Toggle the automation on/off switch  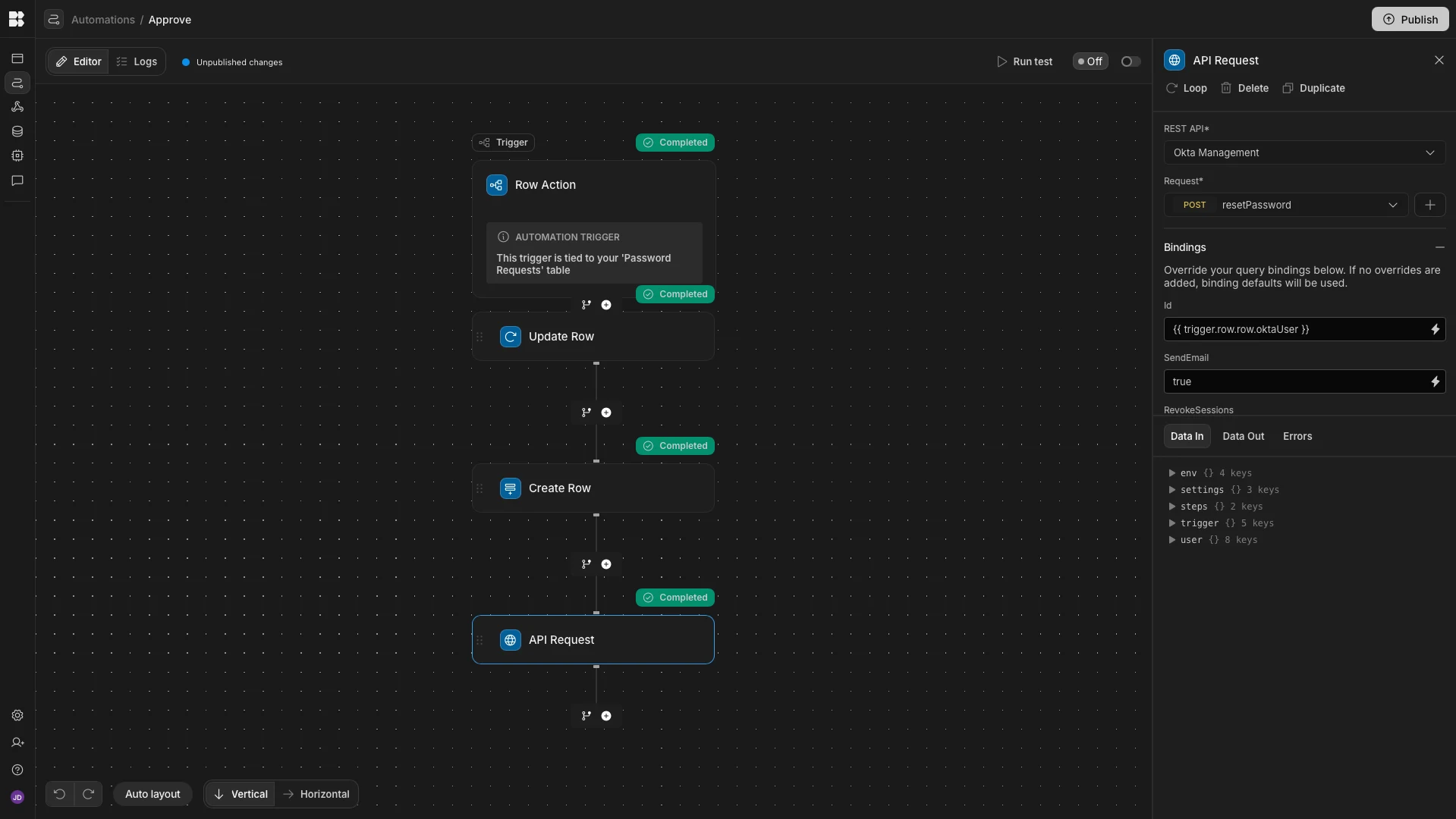(1131, 61)
